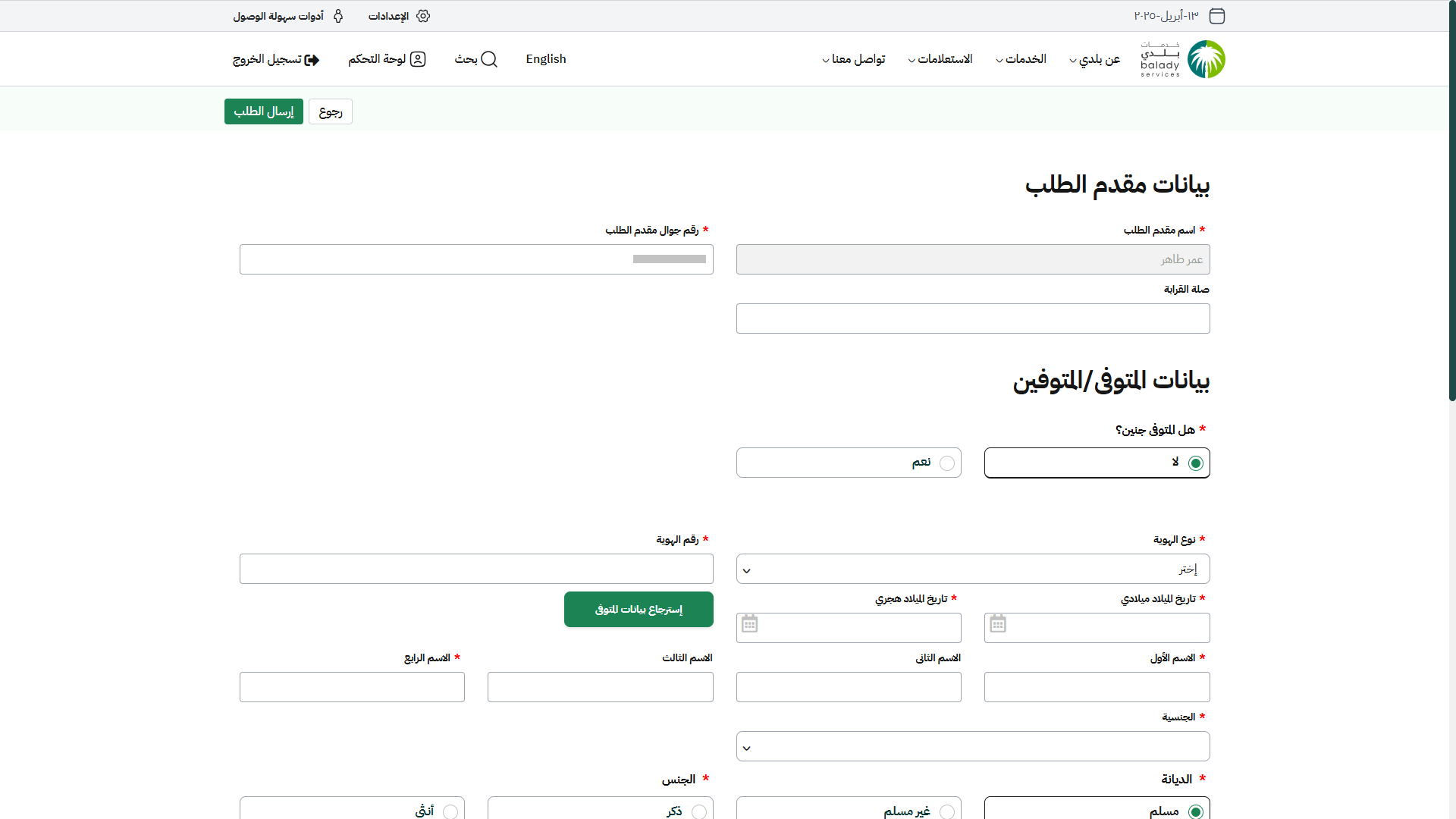Select the لا radio option

[x=1195, y=463]
